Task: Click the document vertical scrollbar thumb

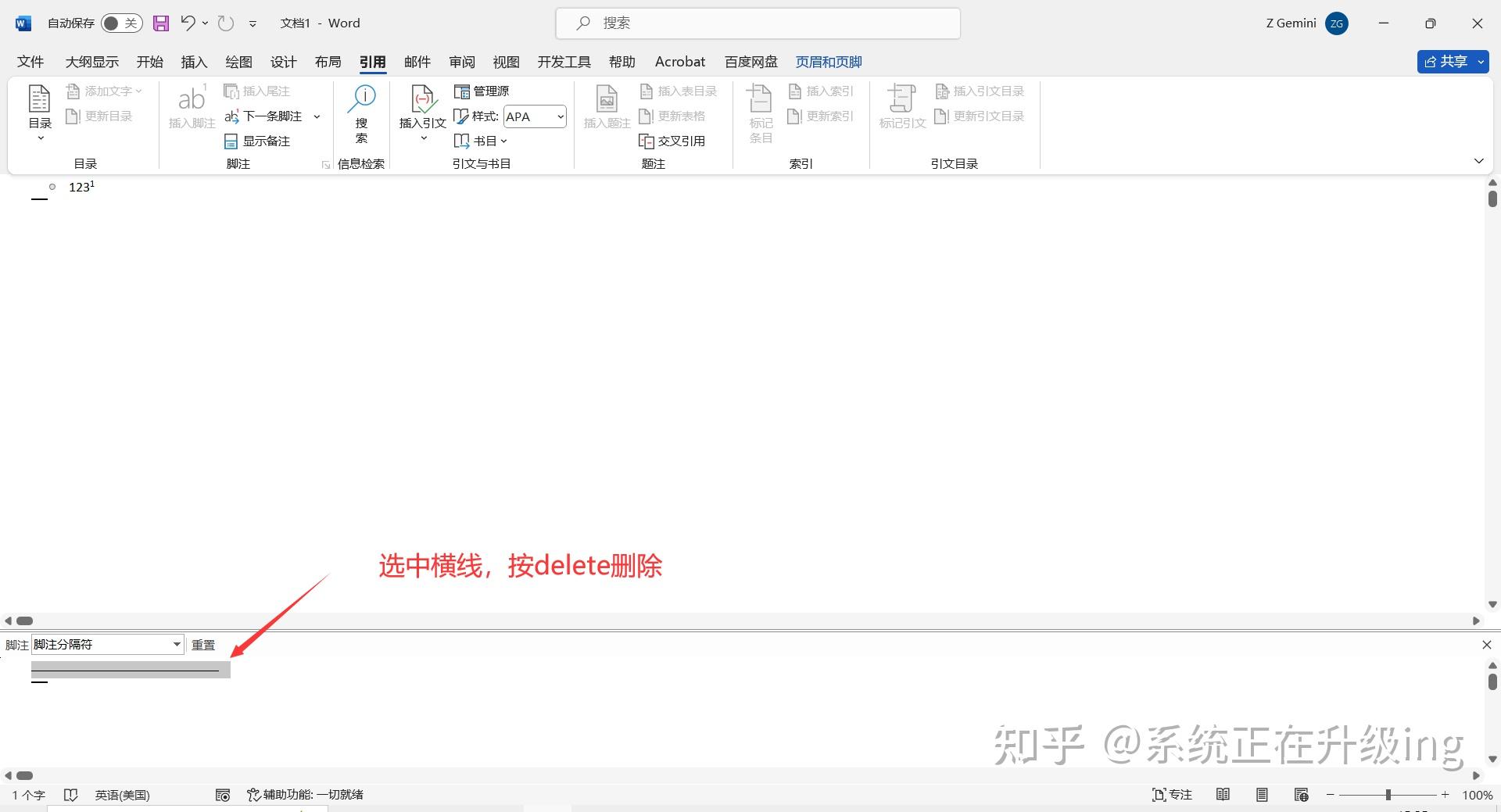Action: (x=1492, y=198)
